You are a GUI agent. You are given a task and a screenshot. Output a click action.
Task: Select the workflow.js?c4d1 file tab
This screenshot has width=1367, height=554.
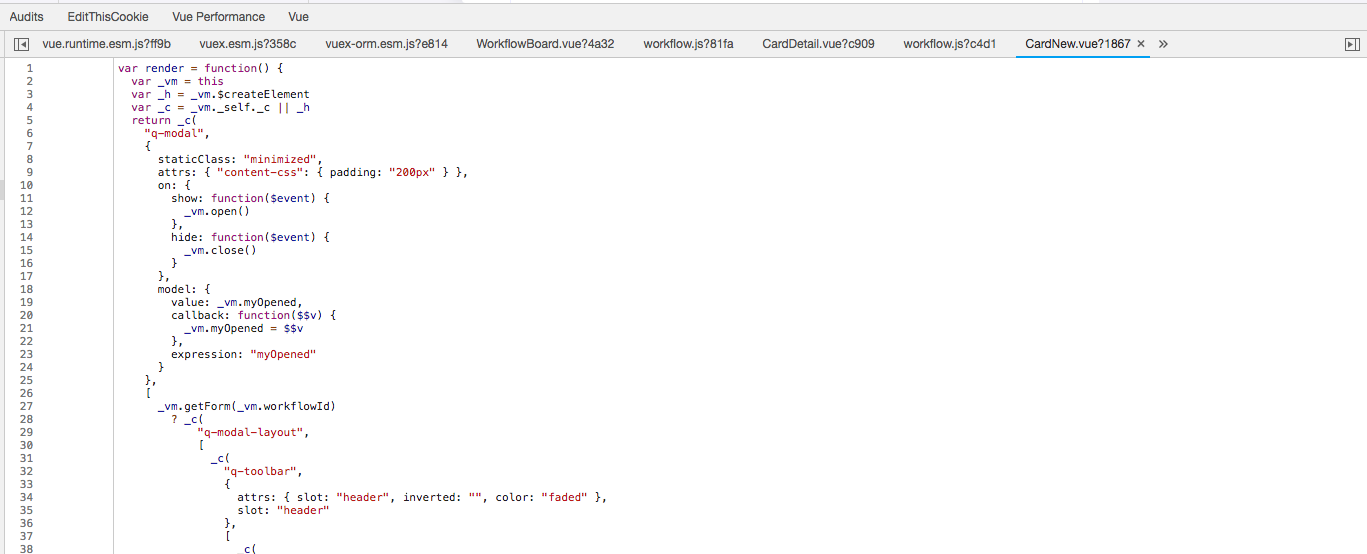[x=950, y=44]
